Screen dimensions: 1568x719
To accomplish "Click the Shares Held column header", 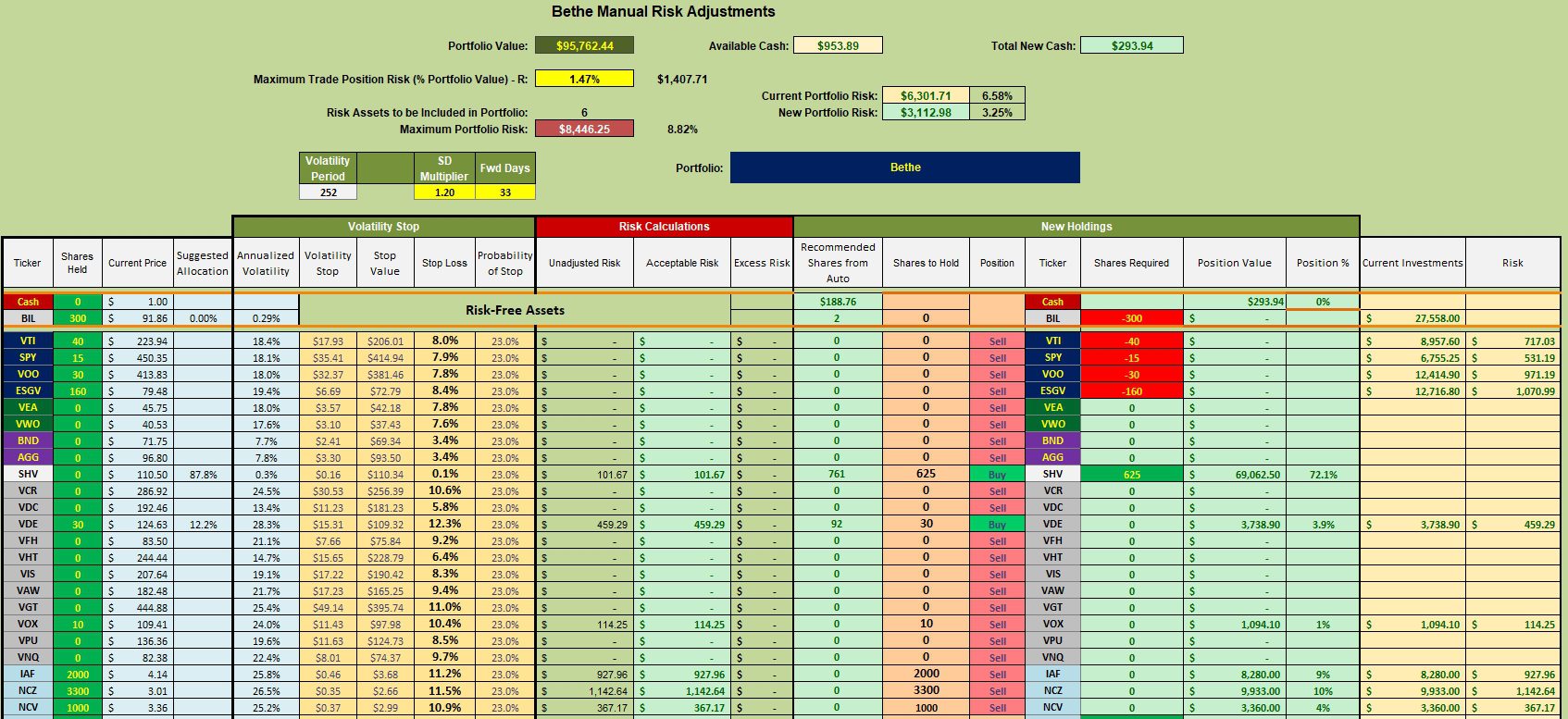I will [x=77, y=263].
